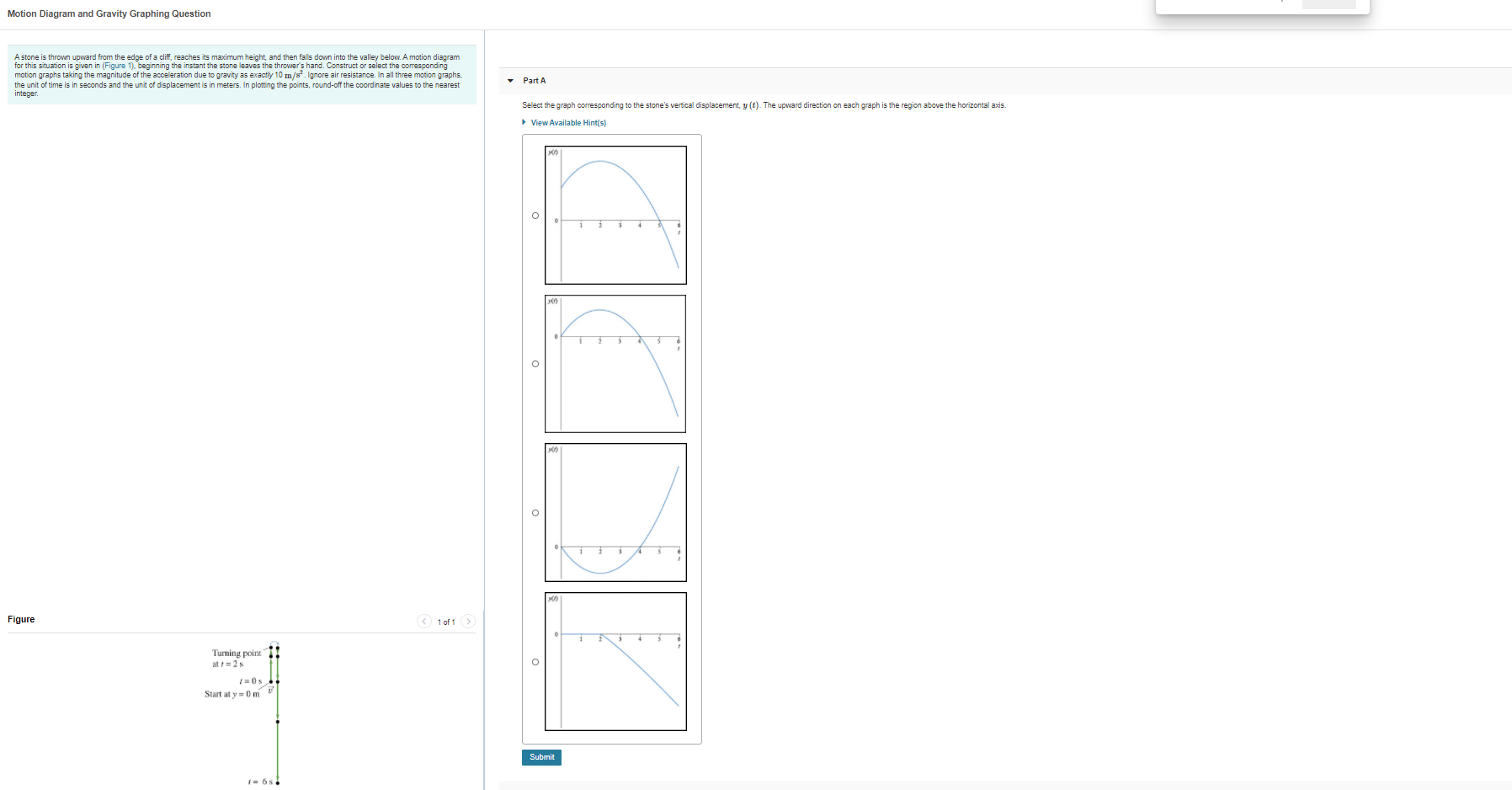1512x790 pixels.
Task: Select the straight declining line graph option
Action: pyautogui.click(x=535, y=662)
